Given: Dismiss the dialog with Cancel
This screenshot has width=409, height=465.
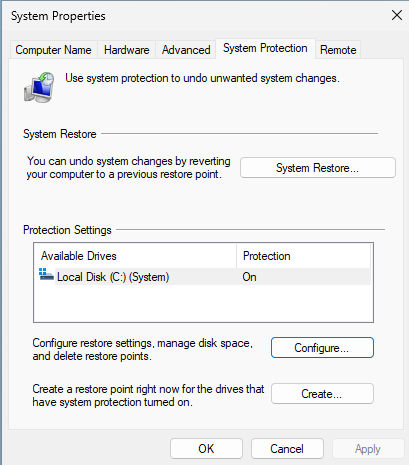Looking at the screenshot, I should point(287,449).
